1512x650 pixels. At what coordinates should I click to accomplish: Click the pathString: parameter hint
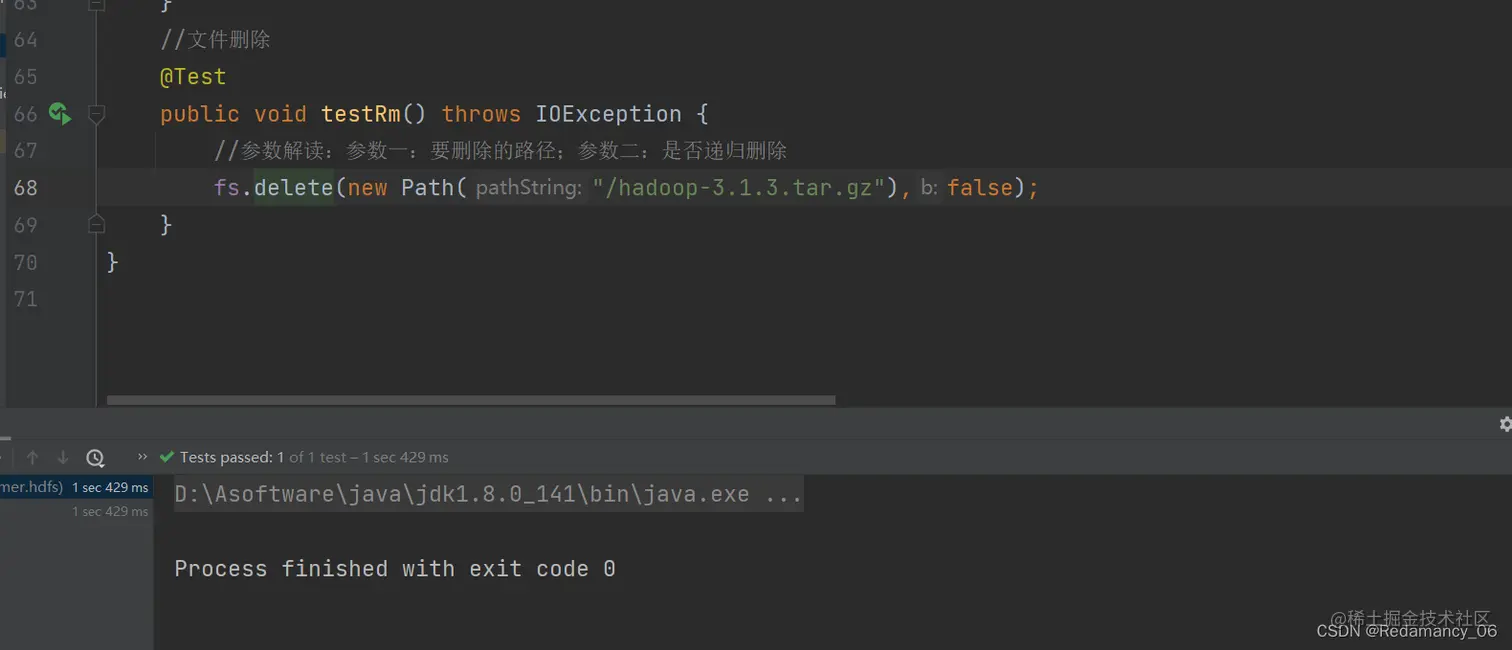click(527, 187)
